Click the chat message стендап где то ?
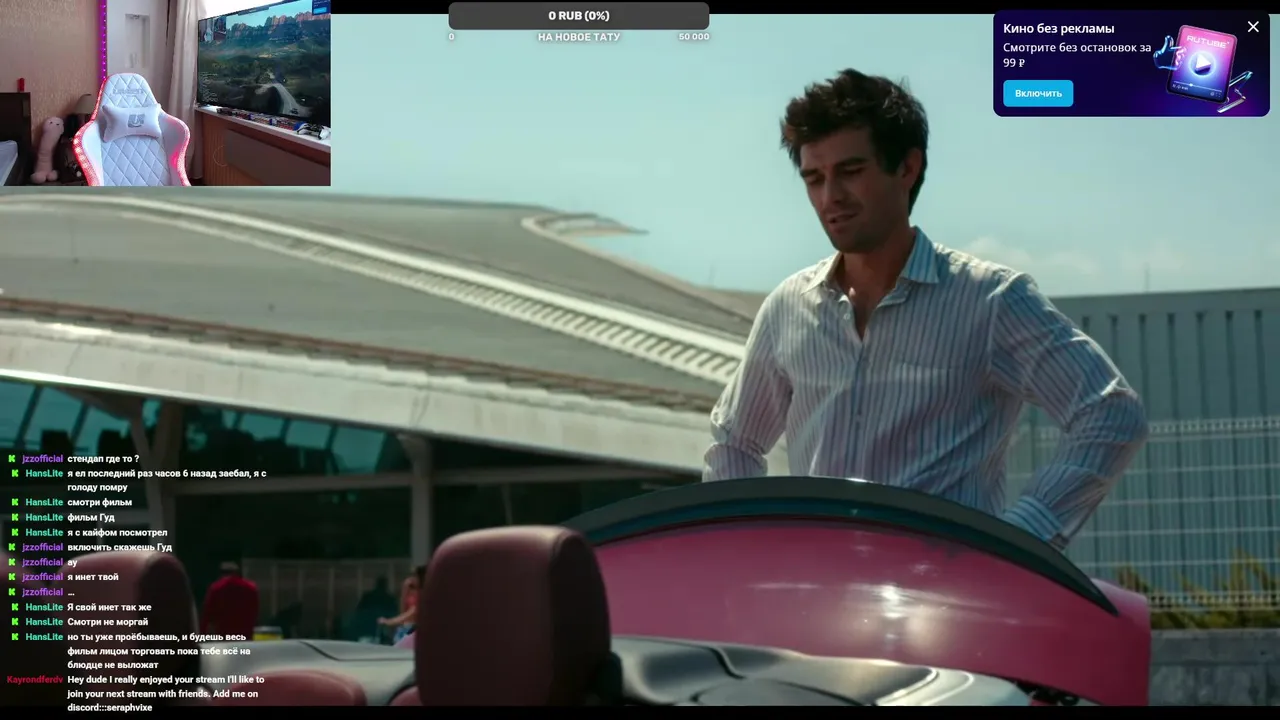 pos(103,459)
